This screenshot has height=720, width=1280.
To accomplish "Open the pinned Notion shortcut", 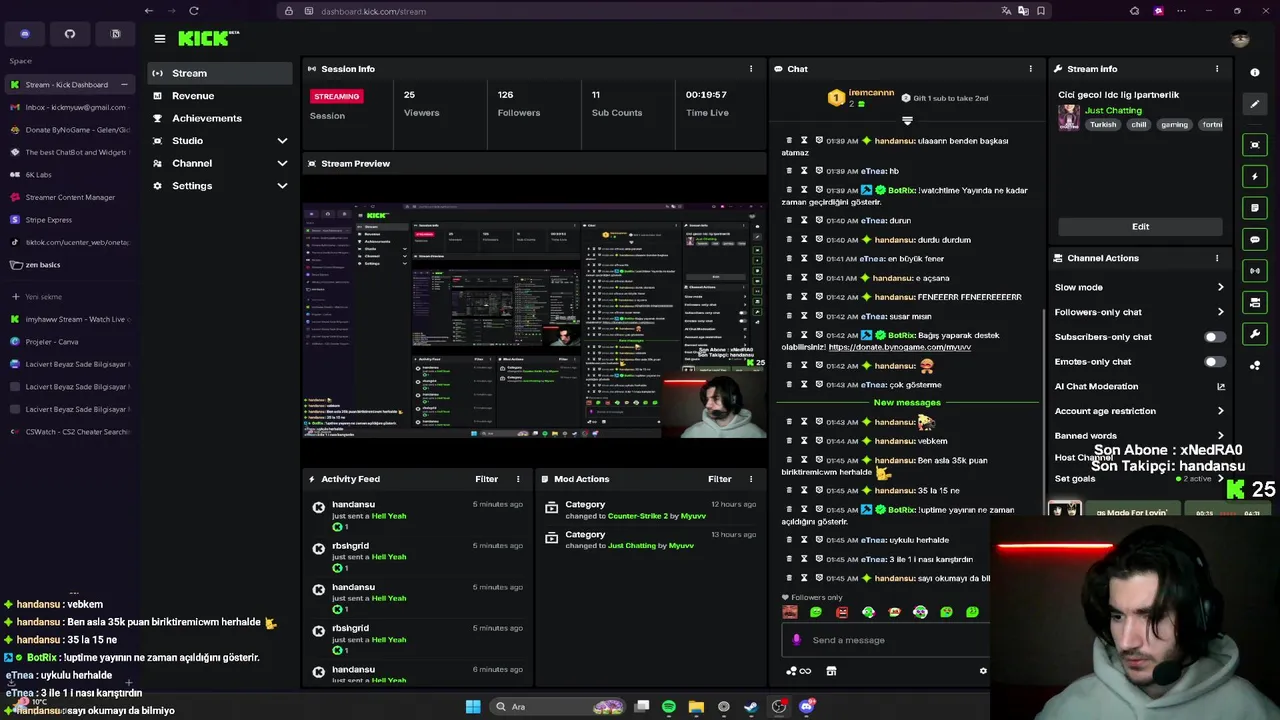I will pyautogui.click(x=115, y=34).
